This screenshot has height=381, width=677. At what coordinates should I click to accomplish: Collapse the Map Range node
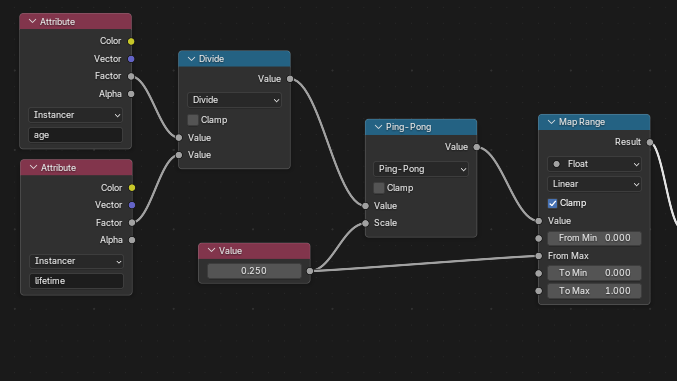click(551, 122)
